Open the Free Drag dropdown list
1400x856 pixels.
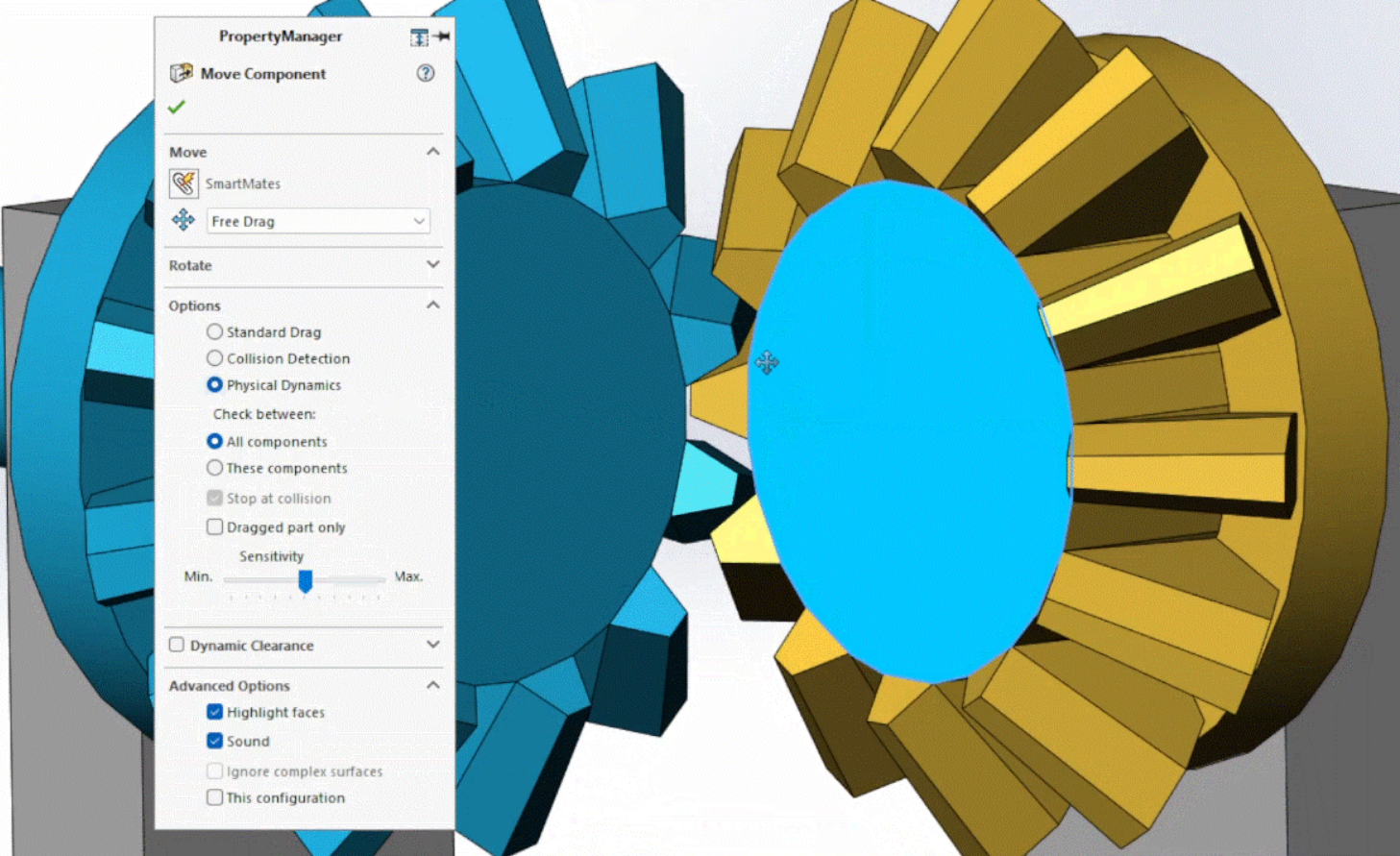[x=318, y=221]
